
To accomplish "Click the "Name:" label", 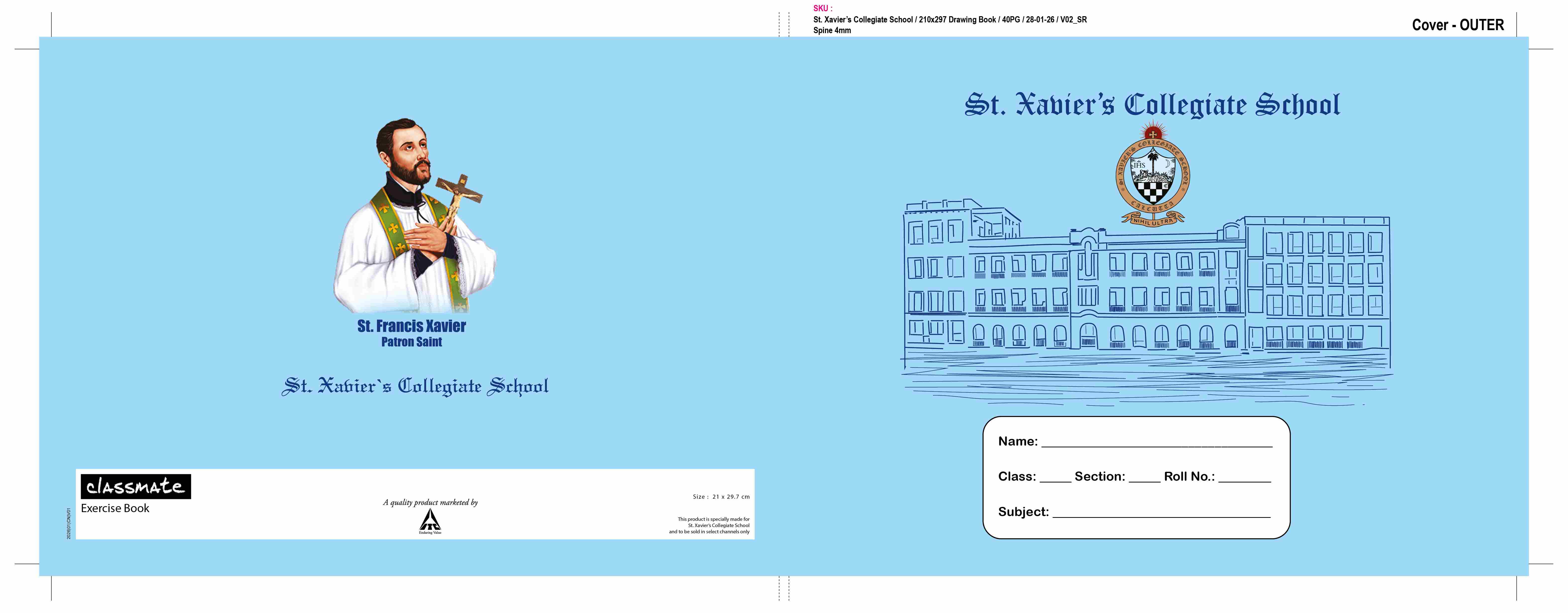I will [1018, 441].
